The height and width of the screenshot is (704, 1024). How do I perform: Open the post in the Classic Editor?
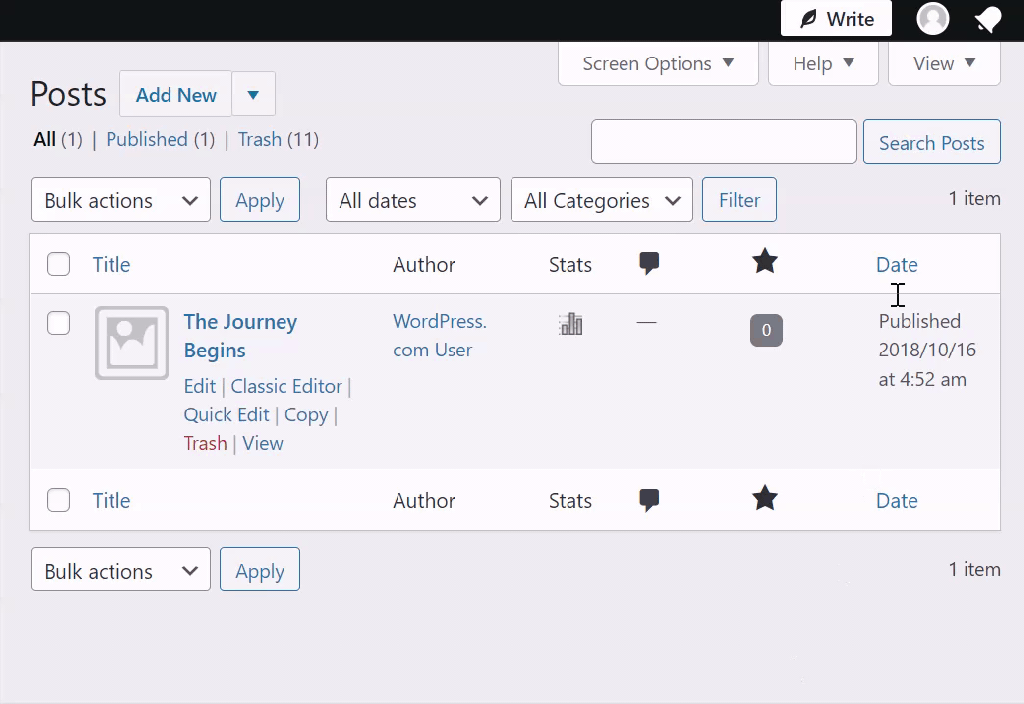tap(286, 386)
